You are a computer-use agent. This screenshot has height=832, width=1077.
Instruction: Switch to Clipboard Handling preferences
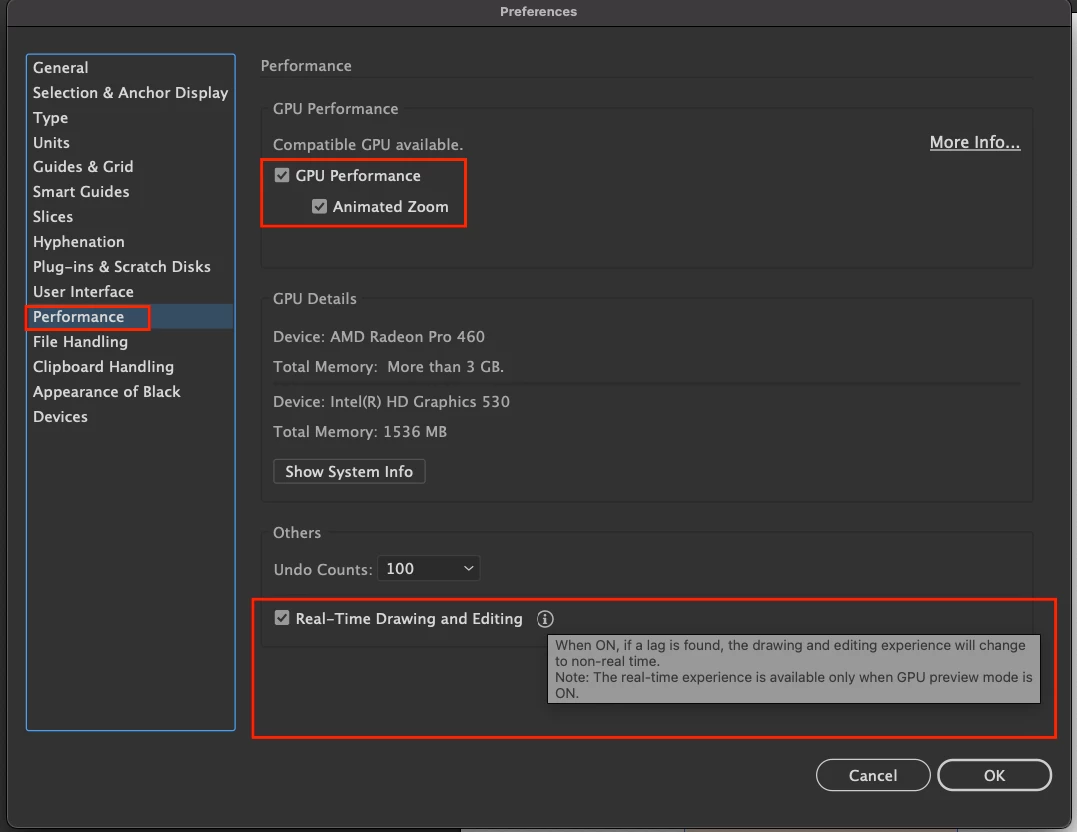click(131, 366)
